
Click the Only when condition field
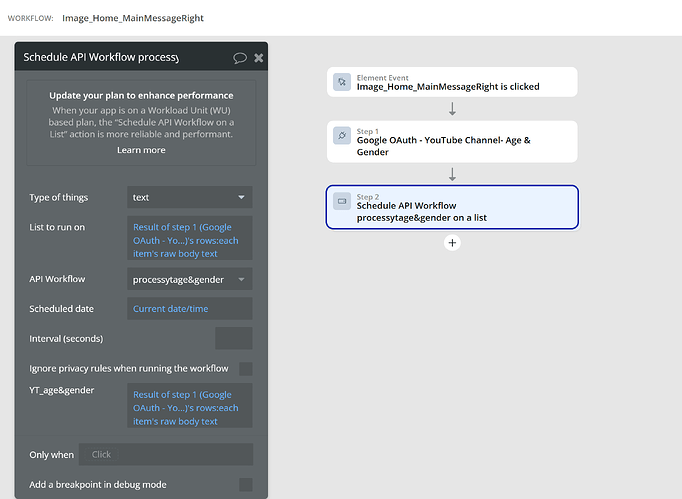point(165,455)
